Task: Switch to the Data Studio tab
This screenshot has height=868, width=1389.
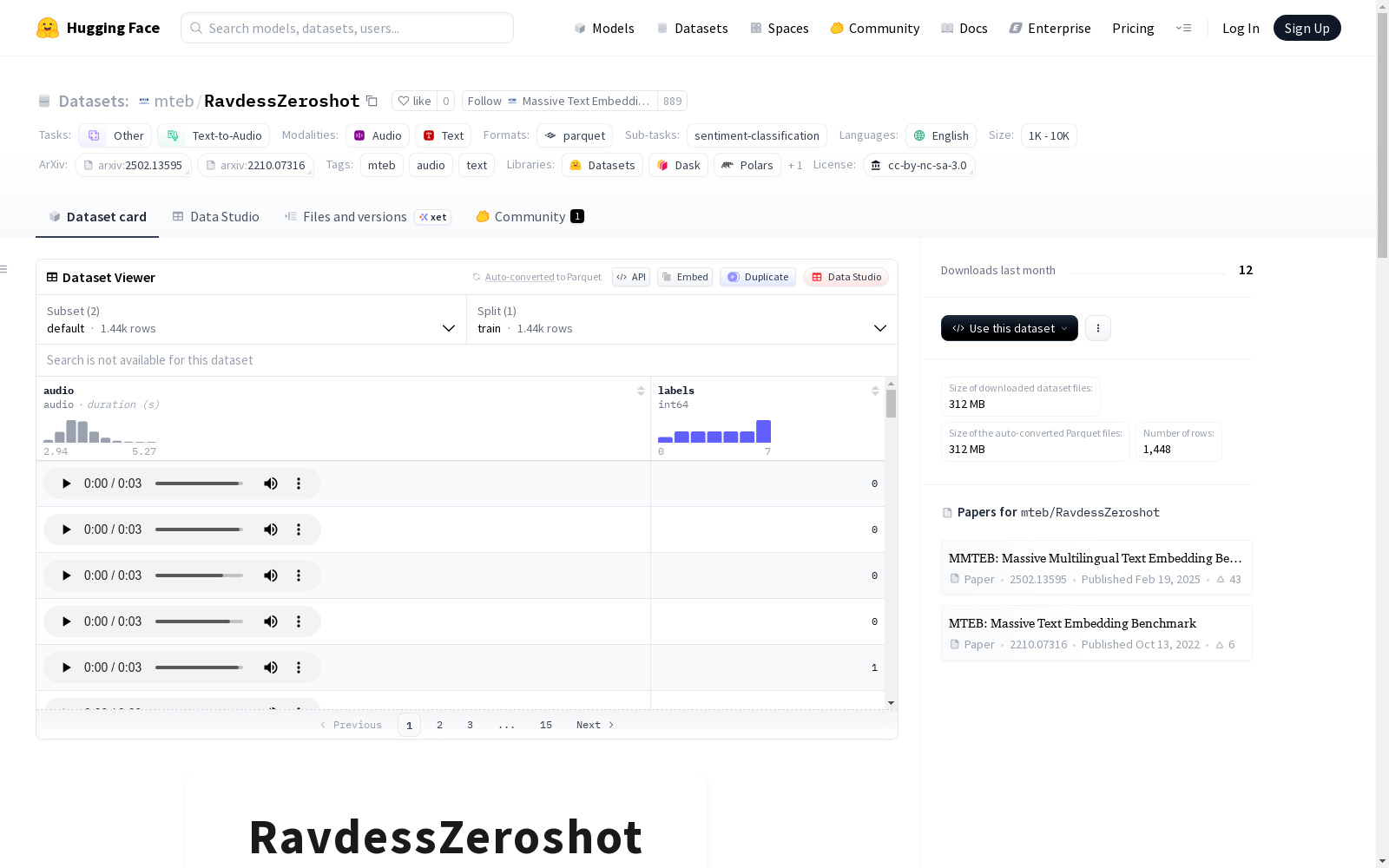Action: [215, 217]
